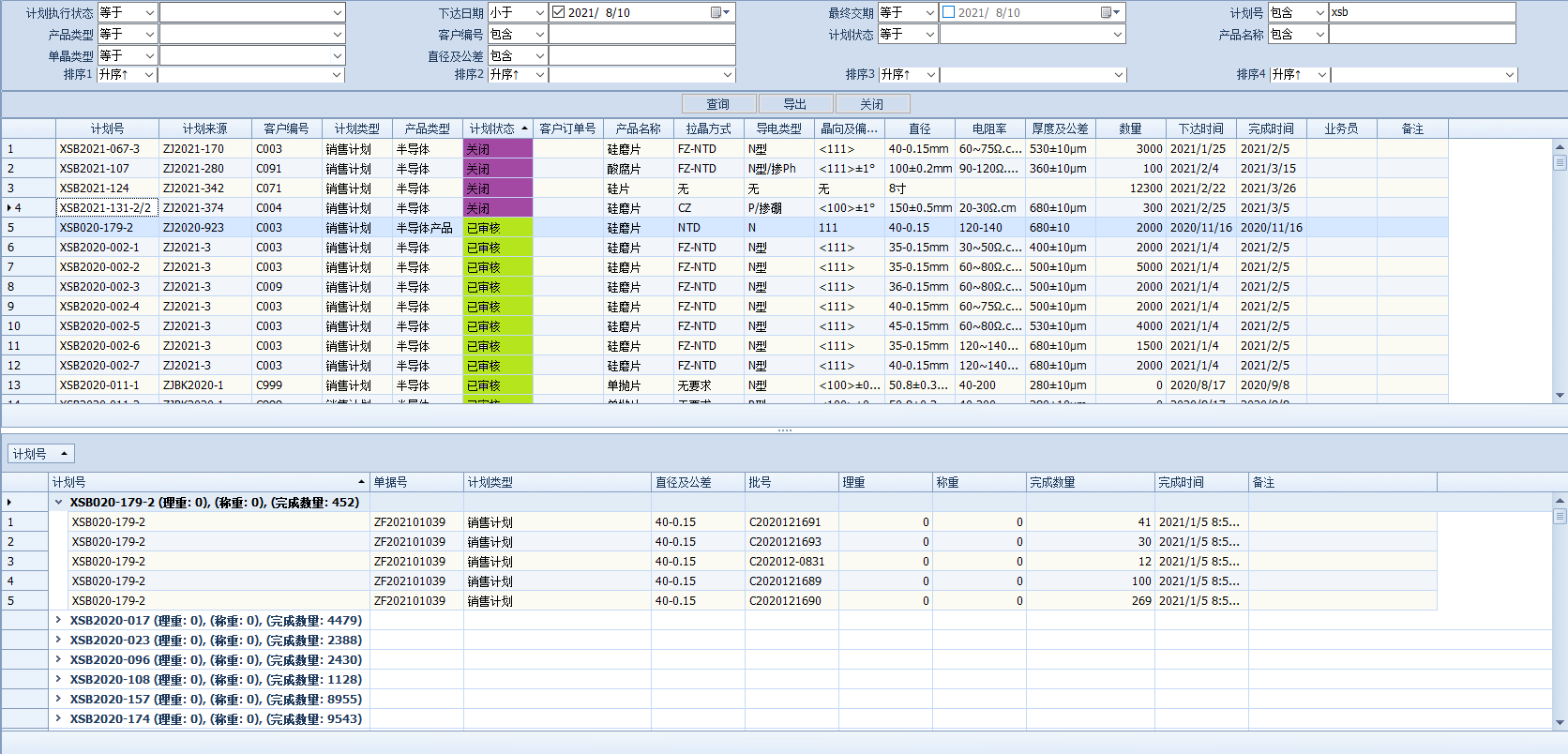Expand the XSB2020-096 group
Viewport: 1568px width, 754px height.
[x=58, y=659]
